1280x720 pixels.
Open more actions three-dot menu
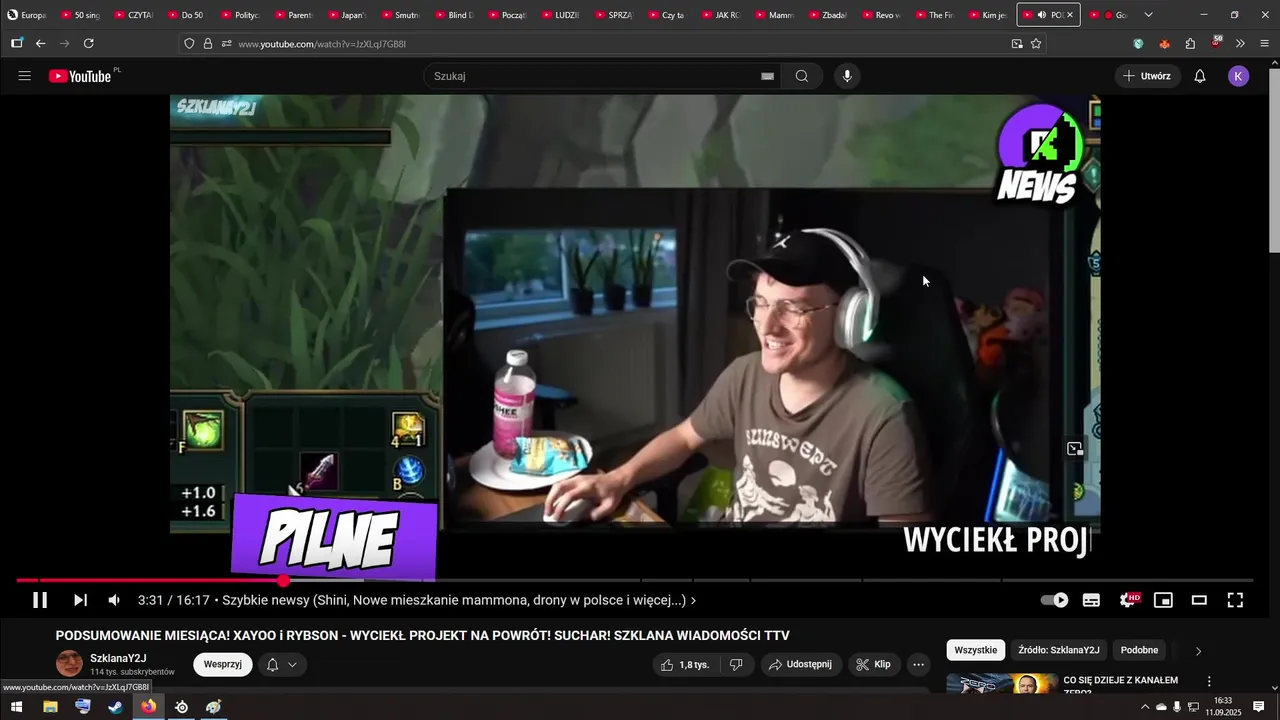[919, 664]
